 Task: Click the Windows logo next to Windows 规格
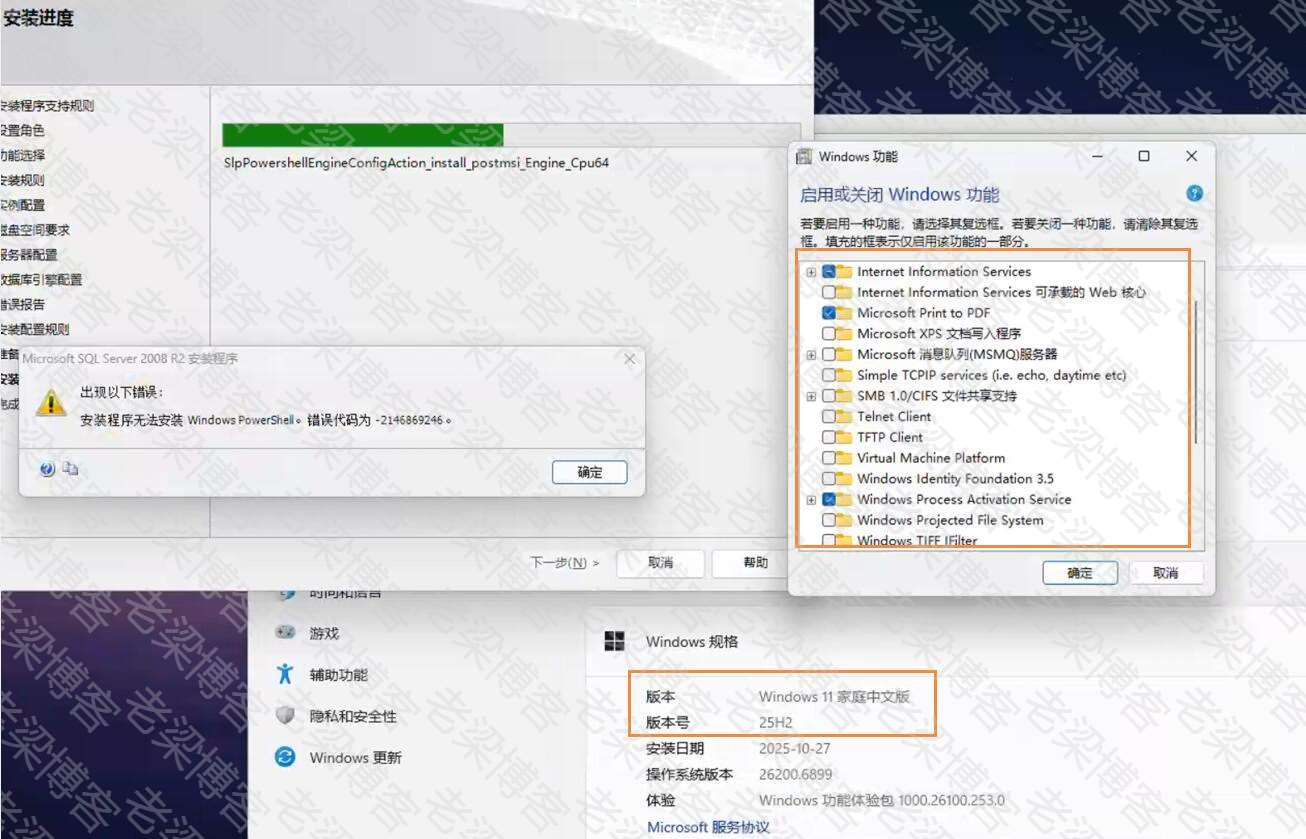[614, 641]
